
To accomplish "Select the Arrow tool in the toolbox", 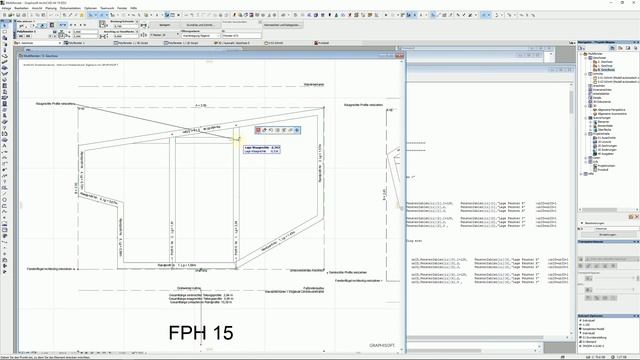I will coord(4,26).
